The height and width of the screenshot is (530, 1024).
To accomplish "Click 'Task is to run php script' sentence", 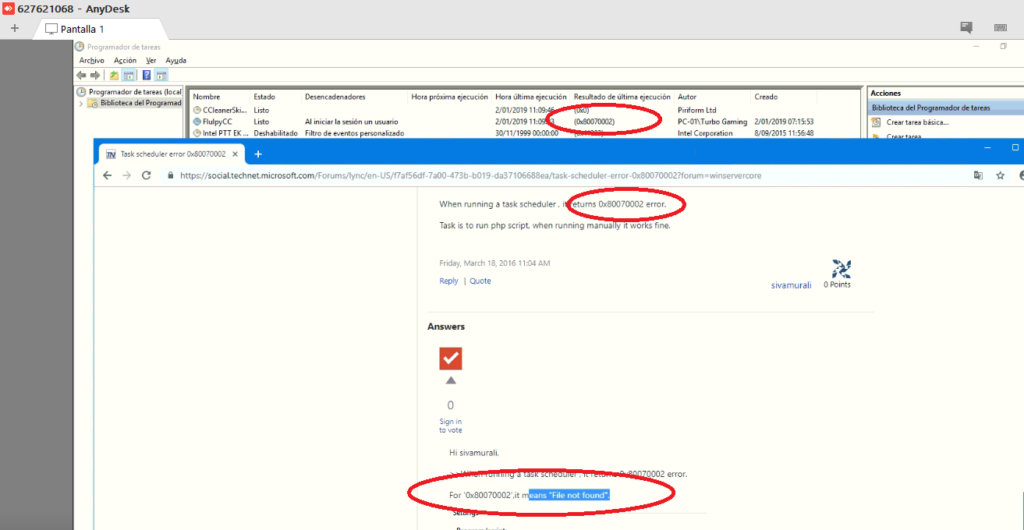I will point(555,226).
